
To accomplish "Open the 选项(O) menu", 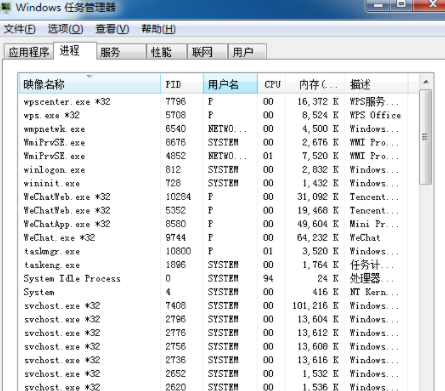I will coord(65,29).
